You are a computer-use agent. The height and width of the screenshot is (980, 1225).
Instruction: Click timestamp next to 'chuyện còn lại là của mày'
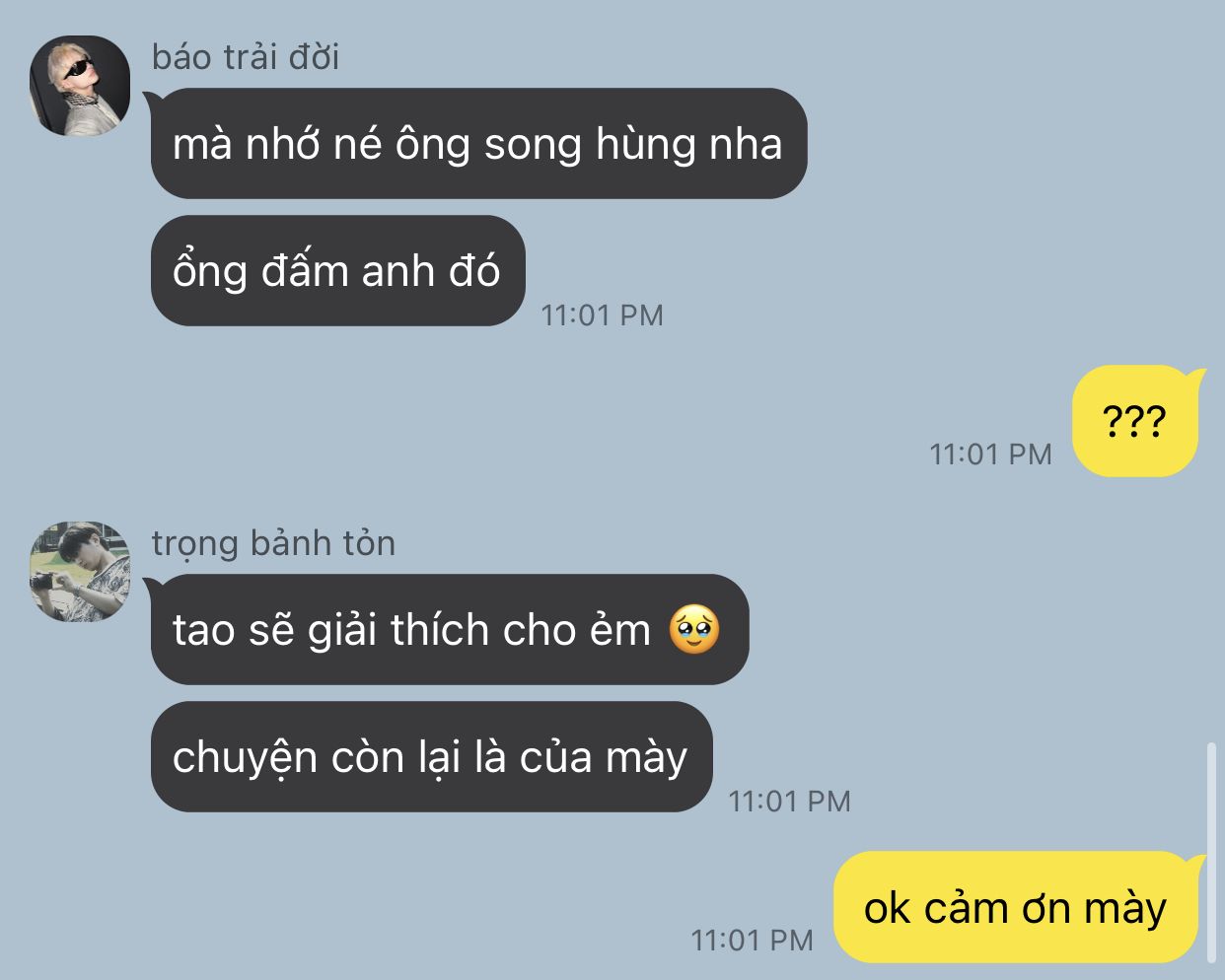tap(789, 802)
